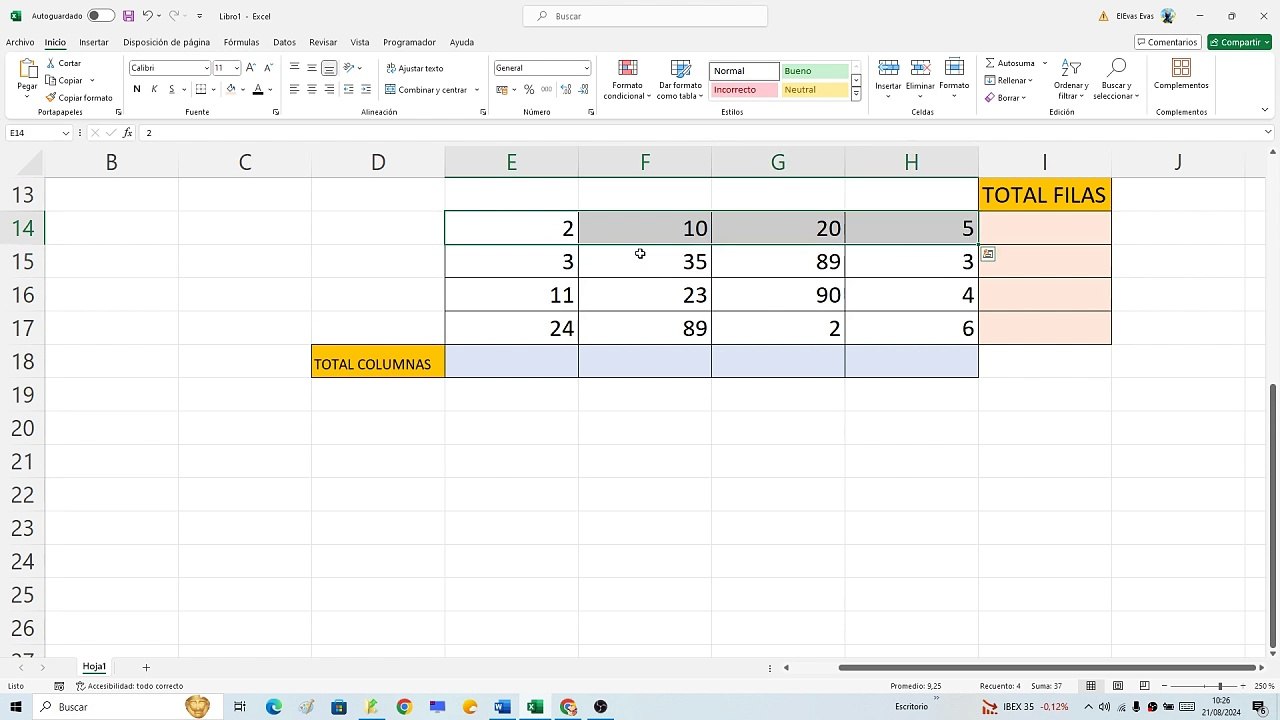Viewport: 1280px width, 720px height.
Task: Click the title bar Buscar search box
Action: point(645,16)
